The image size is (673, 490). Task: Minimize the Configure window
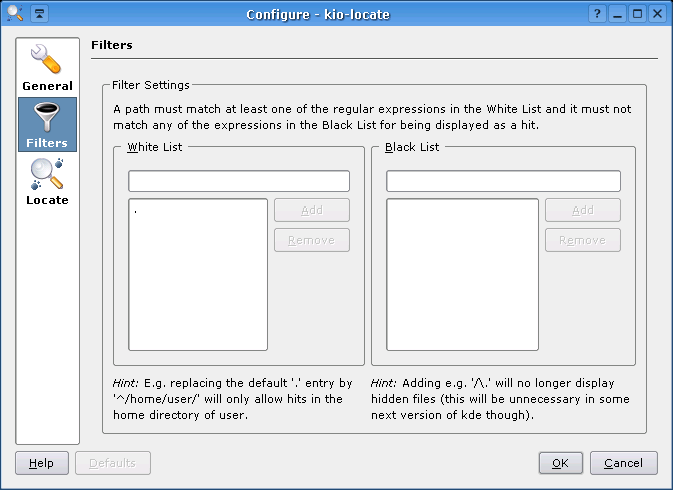617,14
